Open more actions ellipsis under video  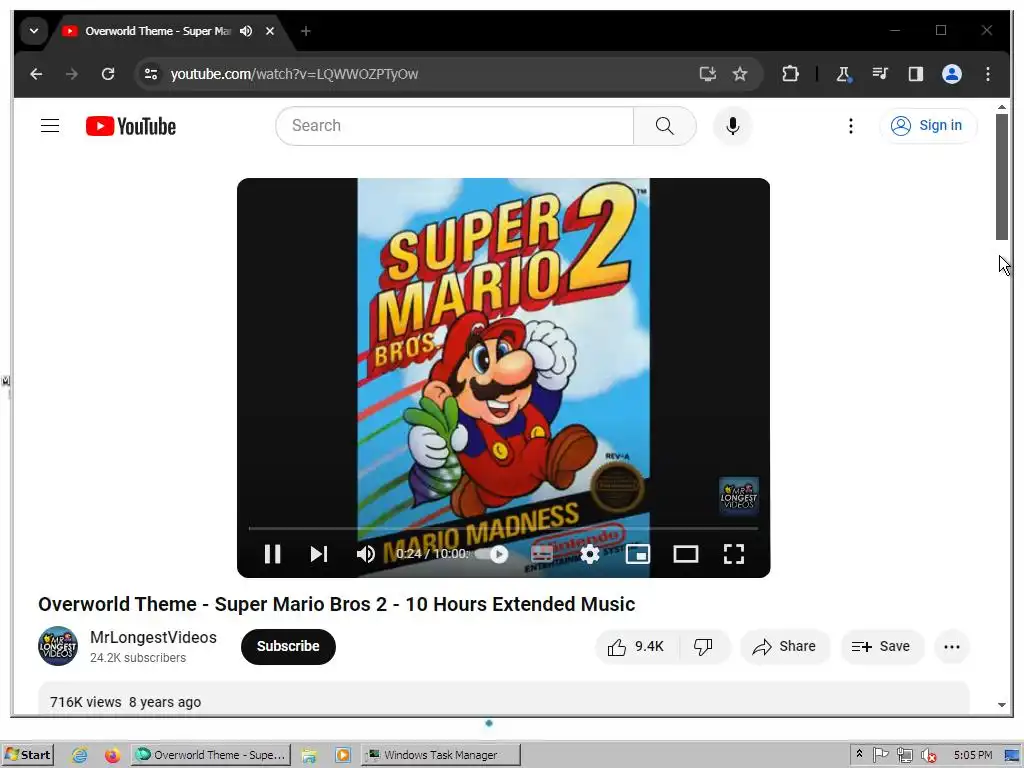[x=952, y=647]
